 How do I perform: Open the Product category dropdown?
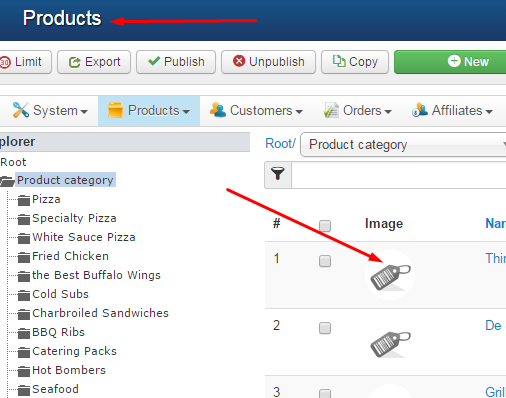[403, 145]
